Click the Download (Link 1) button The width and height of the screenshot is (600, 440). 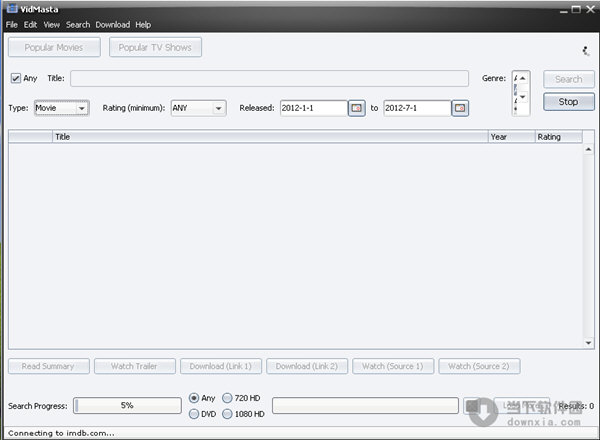click(x=221, y=366)
